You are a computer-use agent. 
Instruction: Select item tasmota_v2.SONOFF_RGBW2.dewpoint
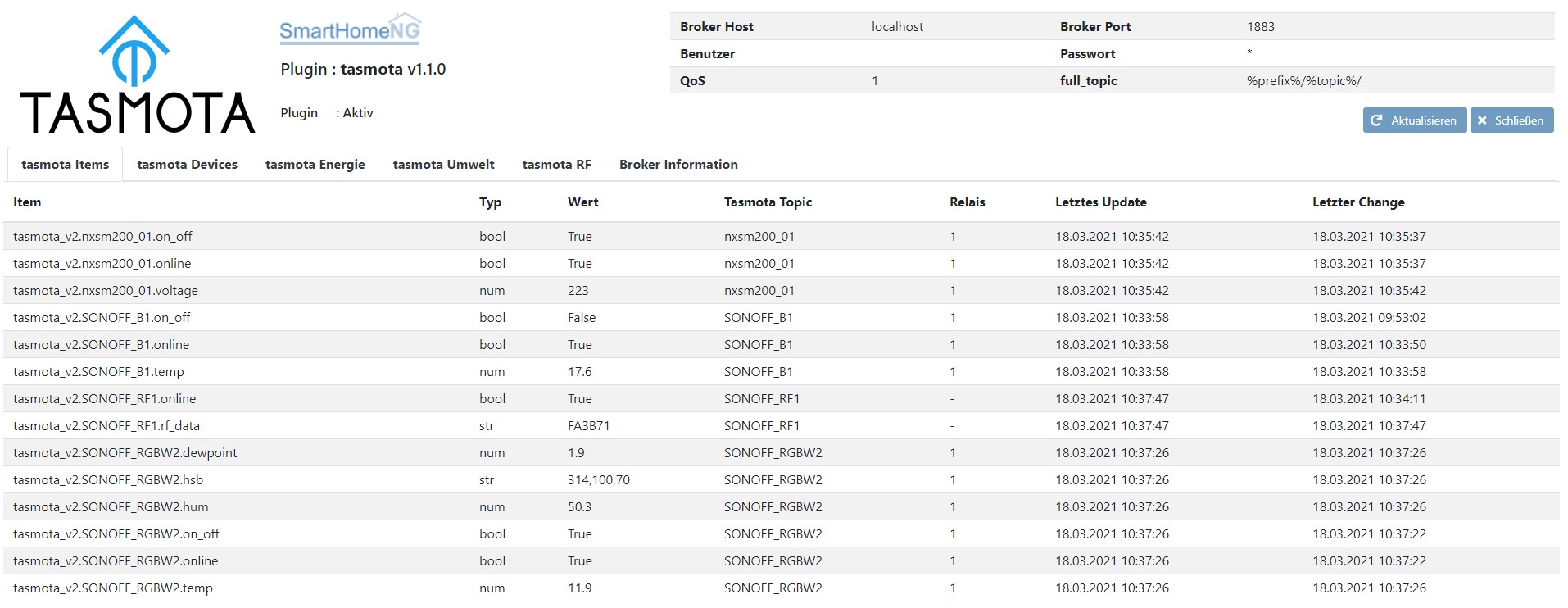pos(125,453)
